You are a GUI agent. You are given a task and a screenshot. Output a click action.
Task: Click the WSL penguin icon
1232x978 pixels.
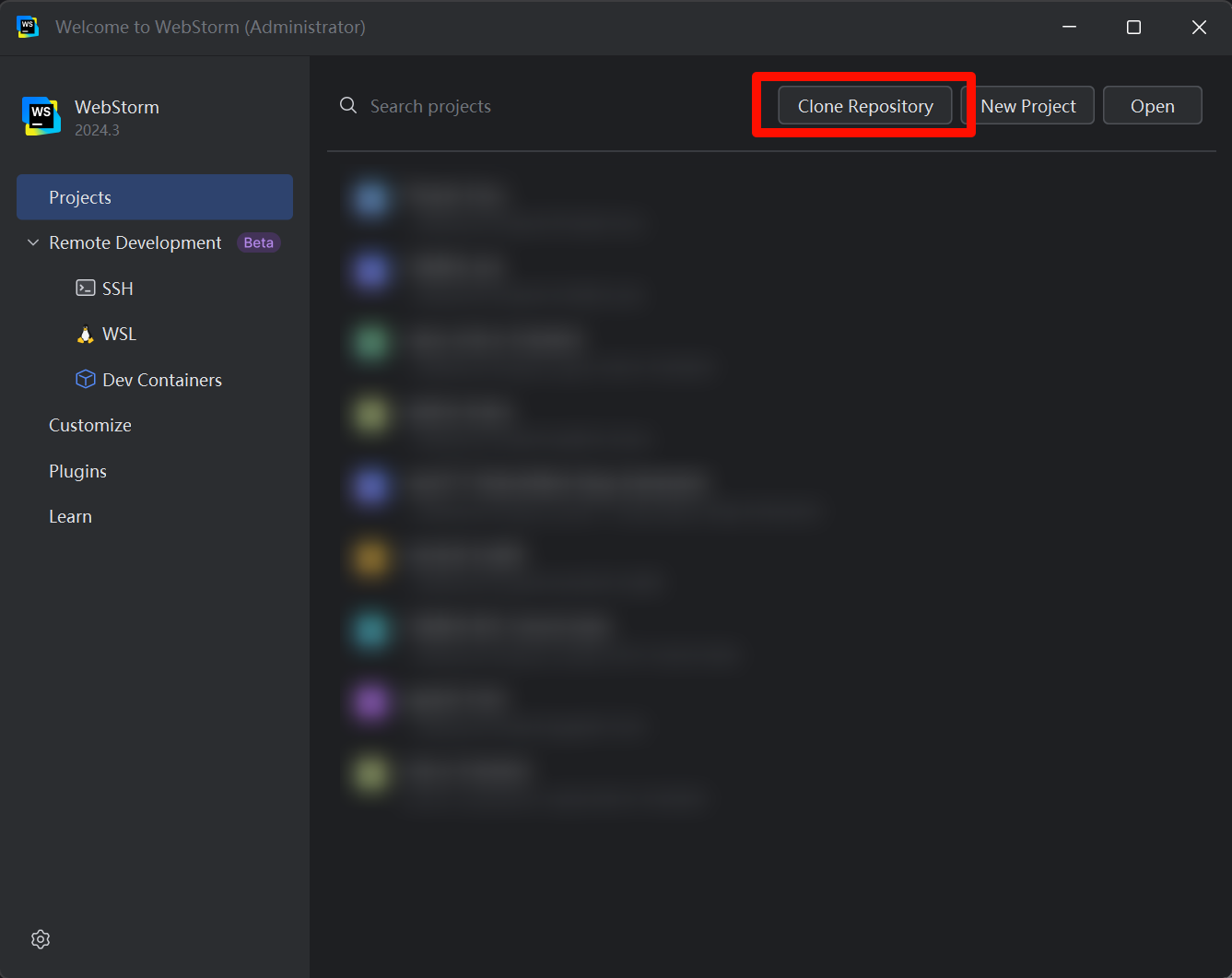click(x=85, y=335)
